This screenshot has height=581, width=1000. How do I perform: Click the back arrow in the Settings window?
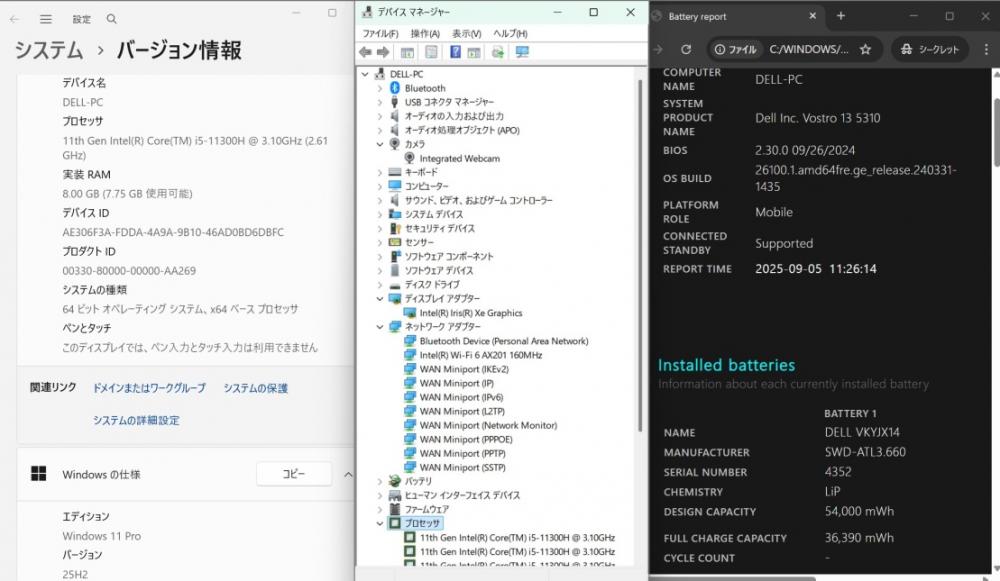[x=14, y=19]
